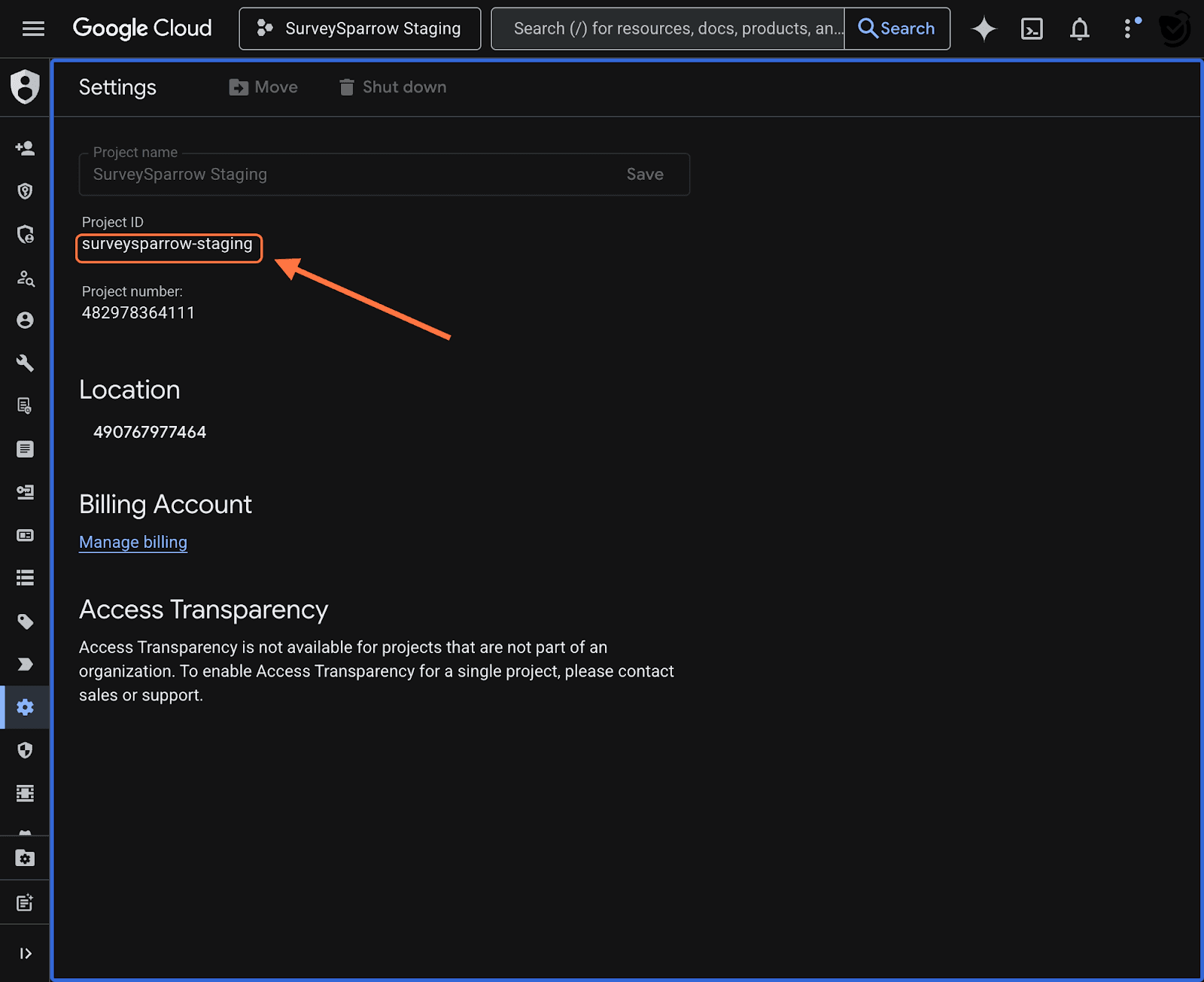The width and height of the screenshot is (1204, 982).
Task: Focus the resource search input field
Action: point(668,29)
